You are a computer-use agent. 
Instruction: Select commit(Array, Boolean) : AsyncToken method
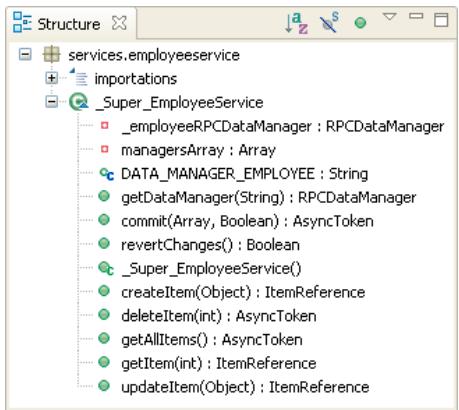click(x=247, y=221)
